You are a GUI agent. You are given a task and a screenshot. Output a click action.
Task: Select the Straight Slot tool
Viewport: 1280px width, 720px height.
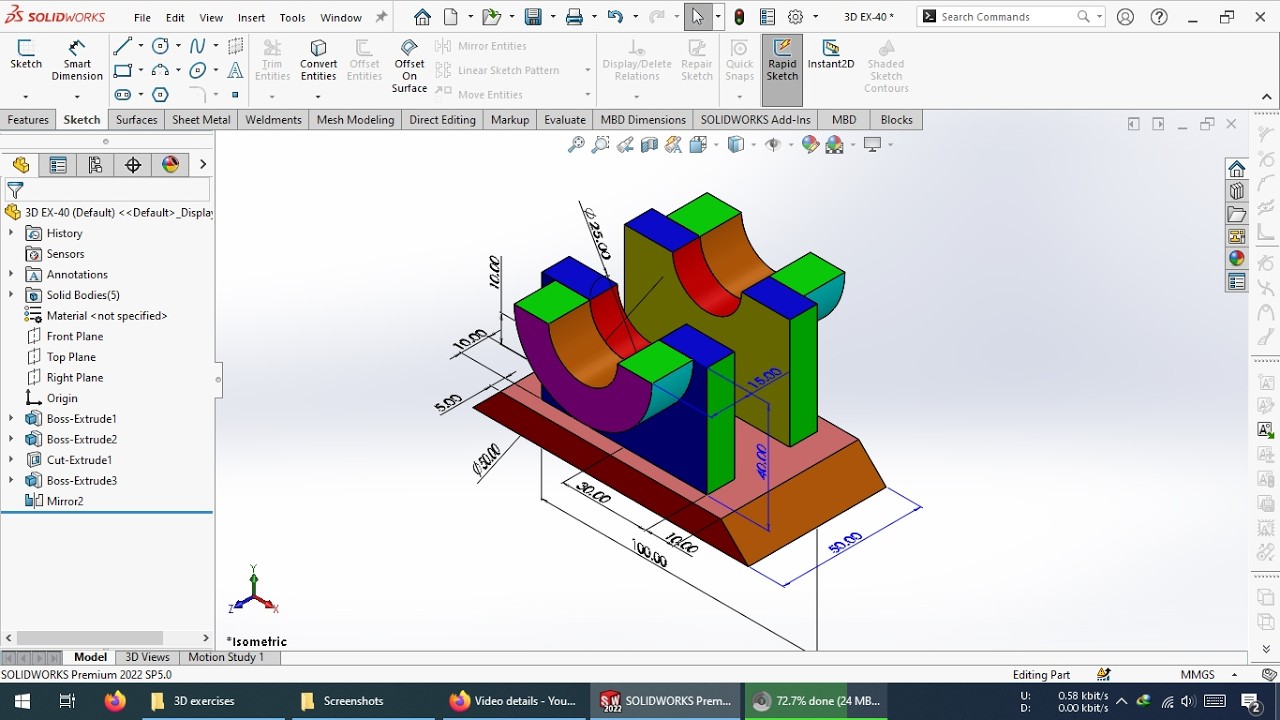123,95
